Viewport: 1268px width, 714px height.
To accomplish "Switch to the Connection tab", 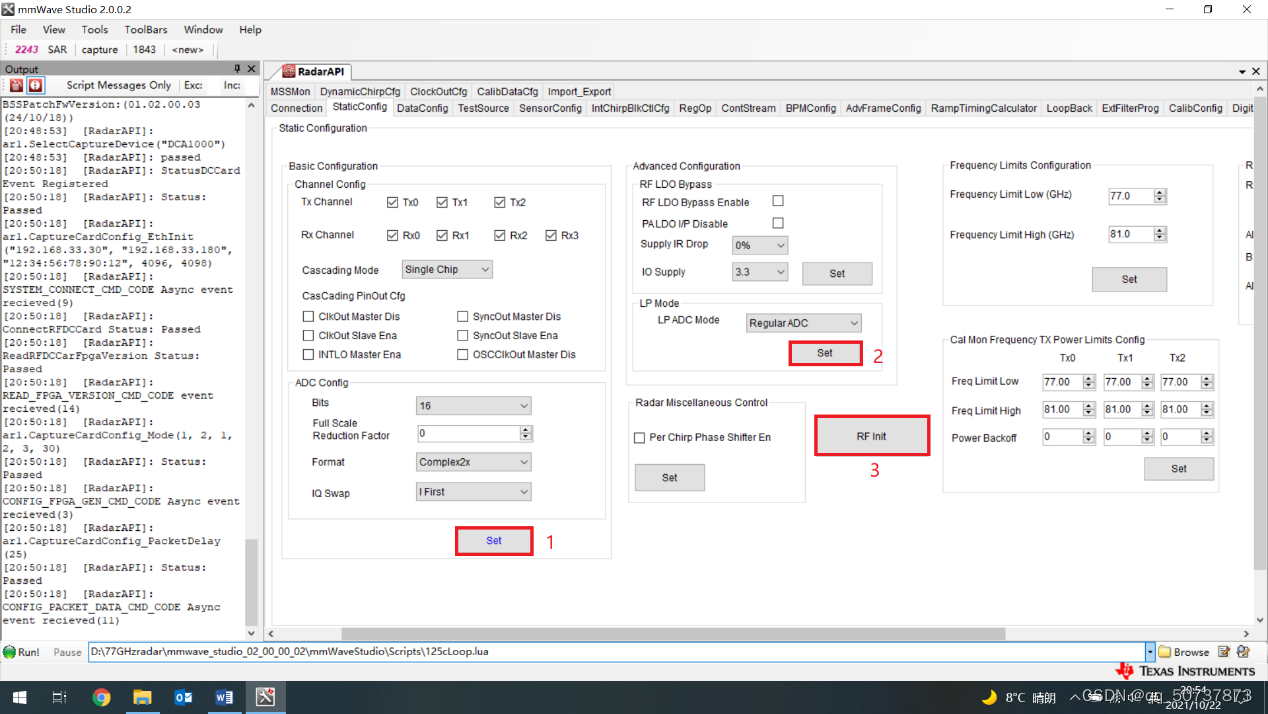I will [x=297, y=108].
